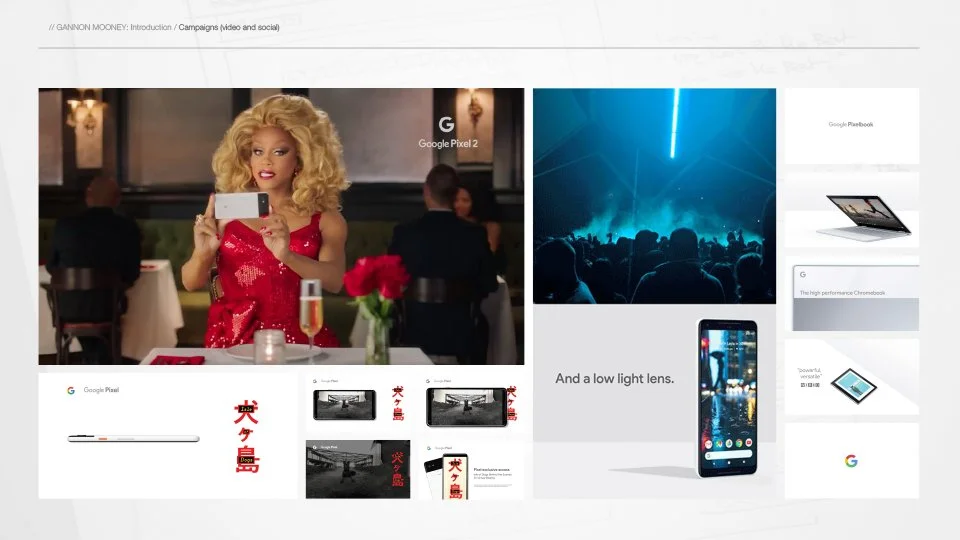Click the blue concert crowd photo
This screenshot has width=960, height=540.
(x=654, y=196)
